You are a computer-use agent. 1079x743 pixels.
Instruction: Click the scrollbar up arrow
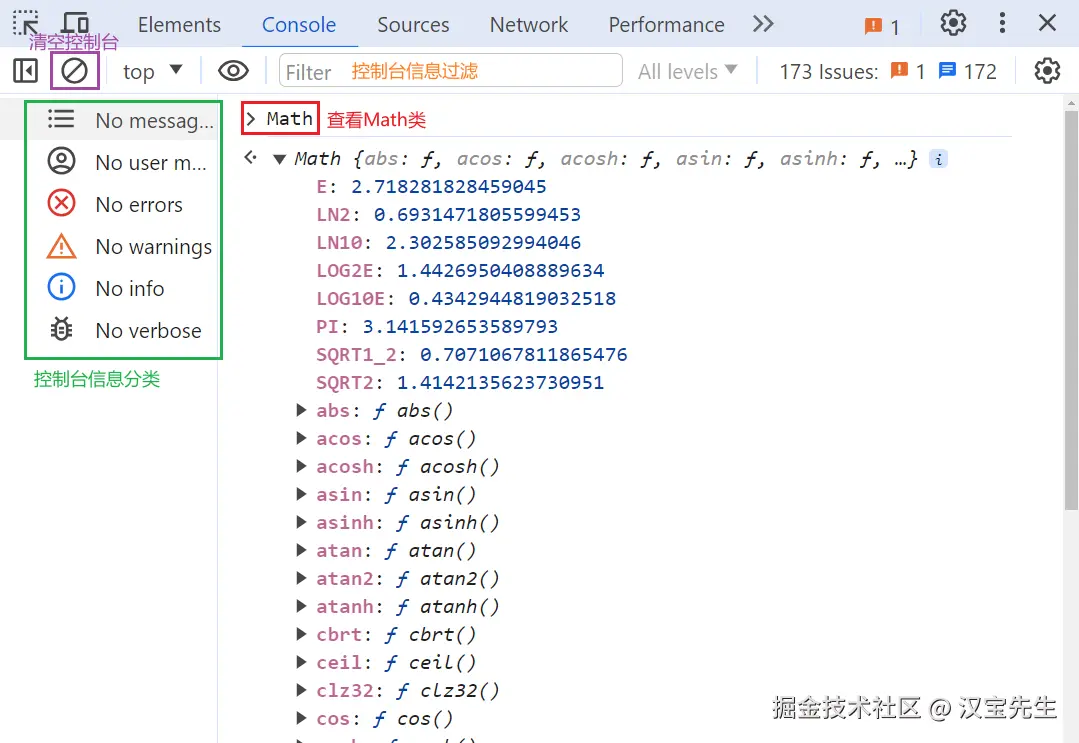pos(1071,103)
